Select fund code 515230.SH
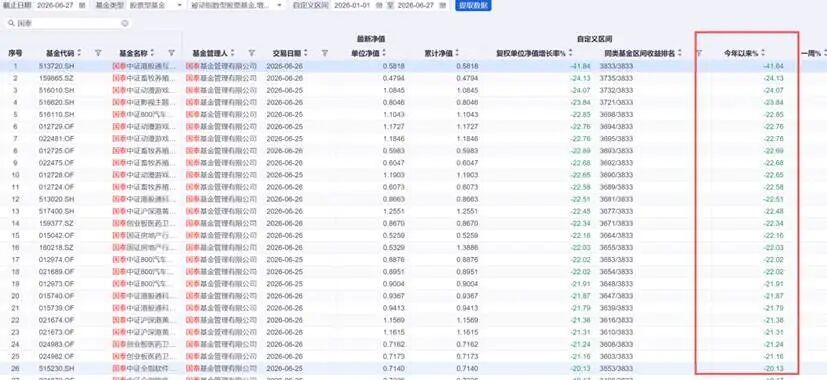This screenshot has width=827, height=380. 56,369
